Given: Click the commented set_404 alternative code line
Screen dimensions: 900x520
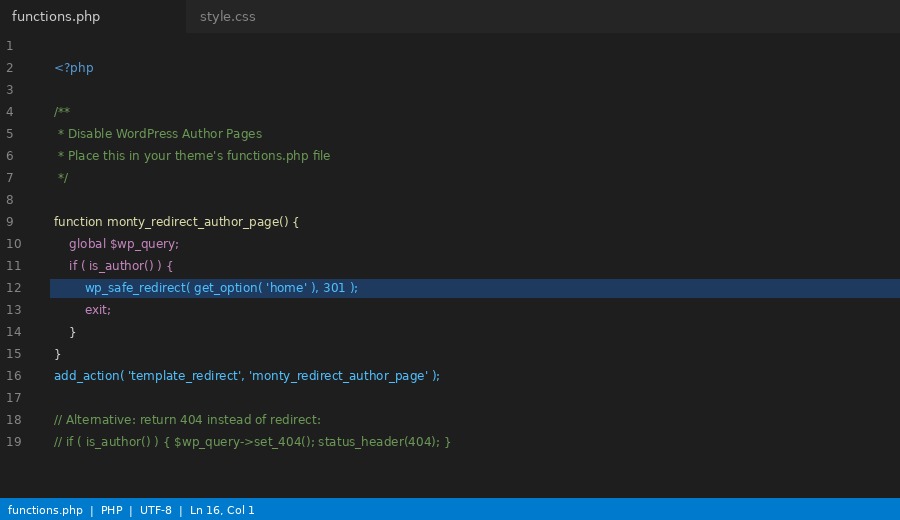Looking at the screenshot, I should (252, 442).
